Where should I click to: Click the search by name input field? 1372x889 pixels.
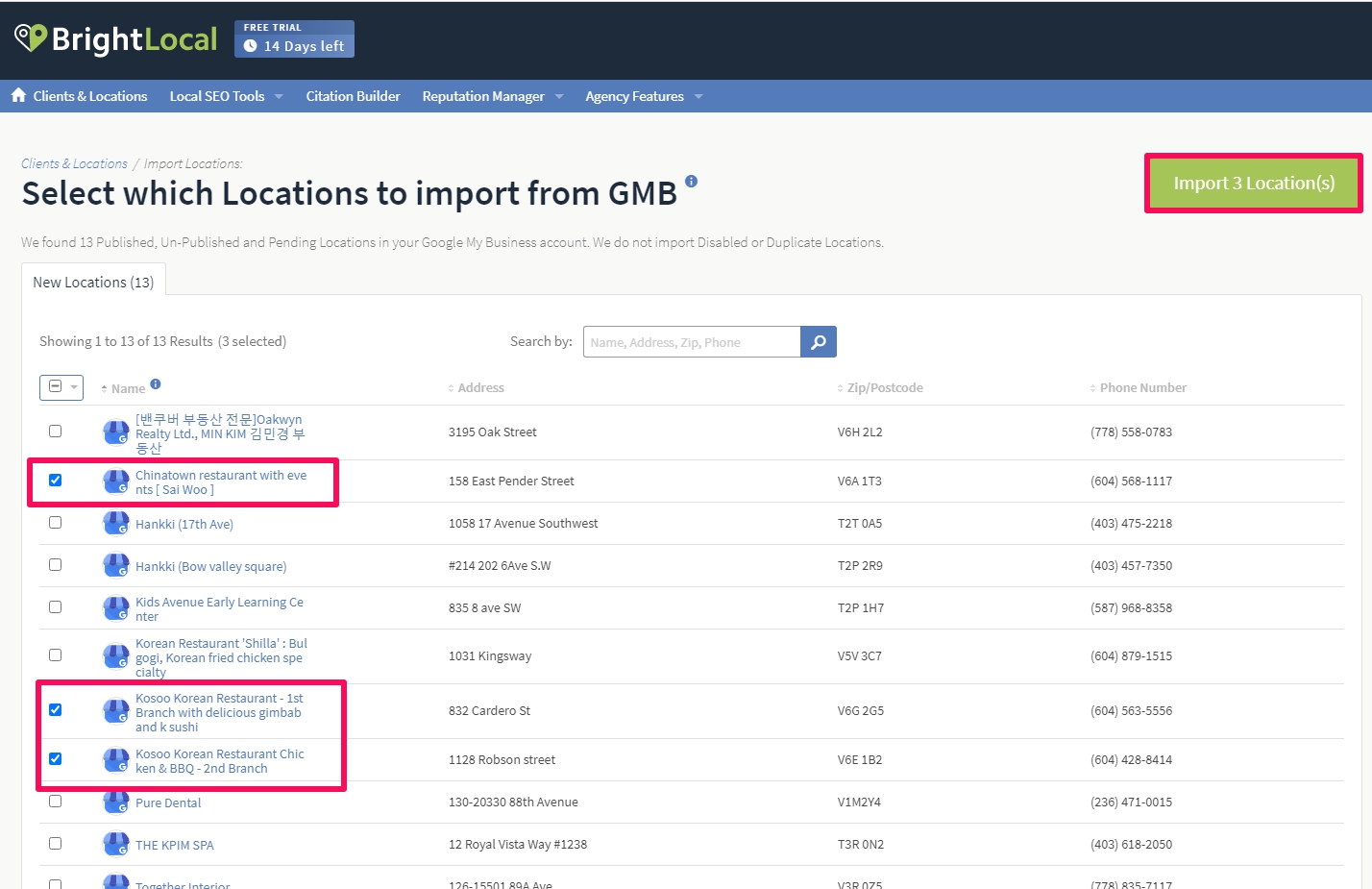click(692, 342)
